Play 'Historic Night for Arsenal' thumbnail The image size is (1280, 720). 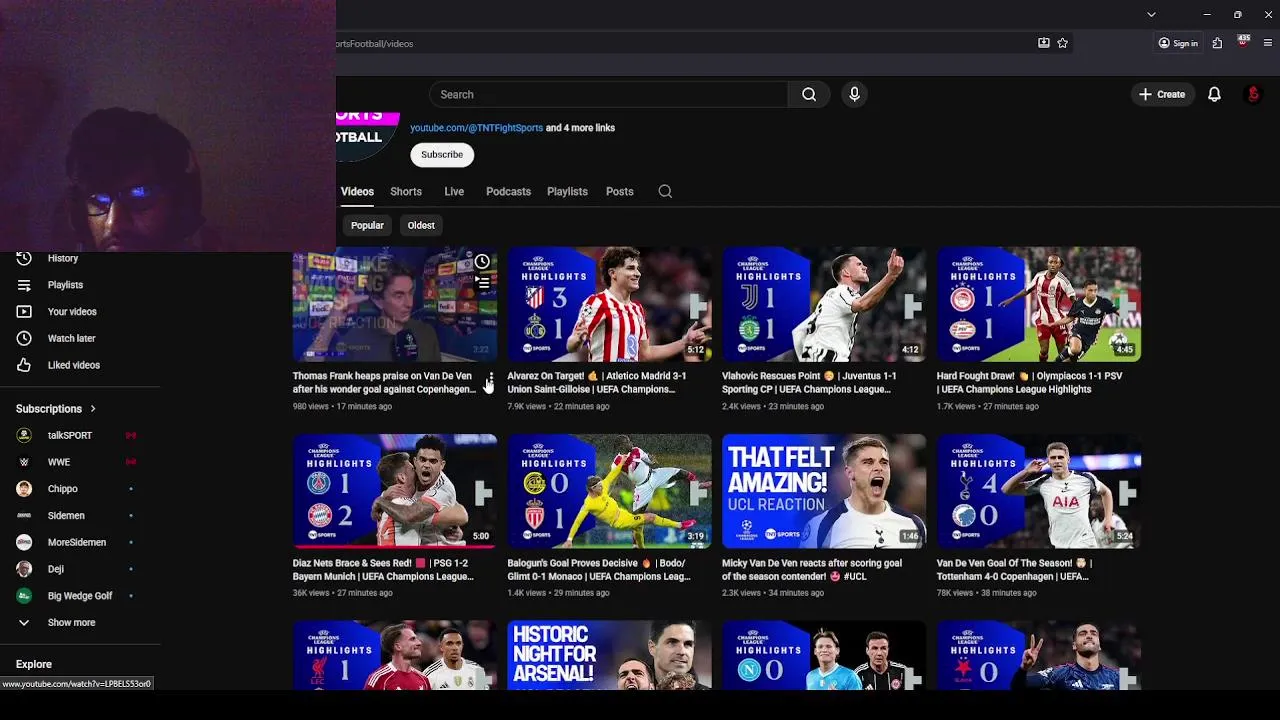tap(609, 655)
